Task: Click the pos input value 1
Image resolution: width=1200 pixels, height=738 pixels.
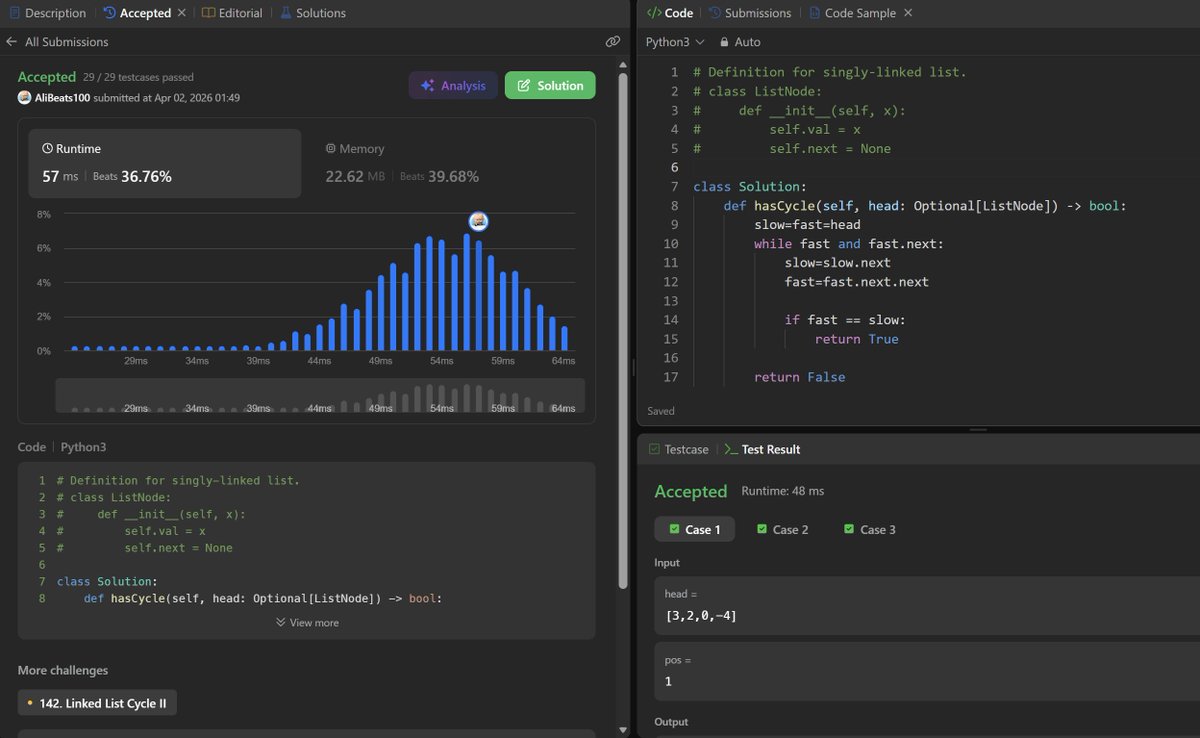Action: coord(669,681)
